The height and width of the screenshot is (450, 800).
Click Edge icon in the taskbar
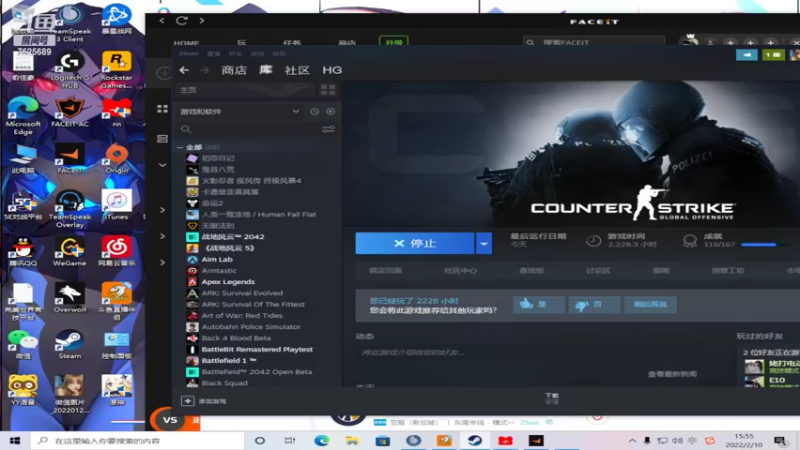coord(321,440)
